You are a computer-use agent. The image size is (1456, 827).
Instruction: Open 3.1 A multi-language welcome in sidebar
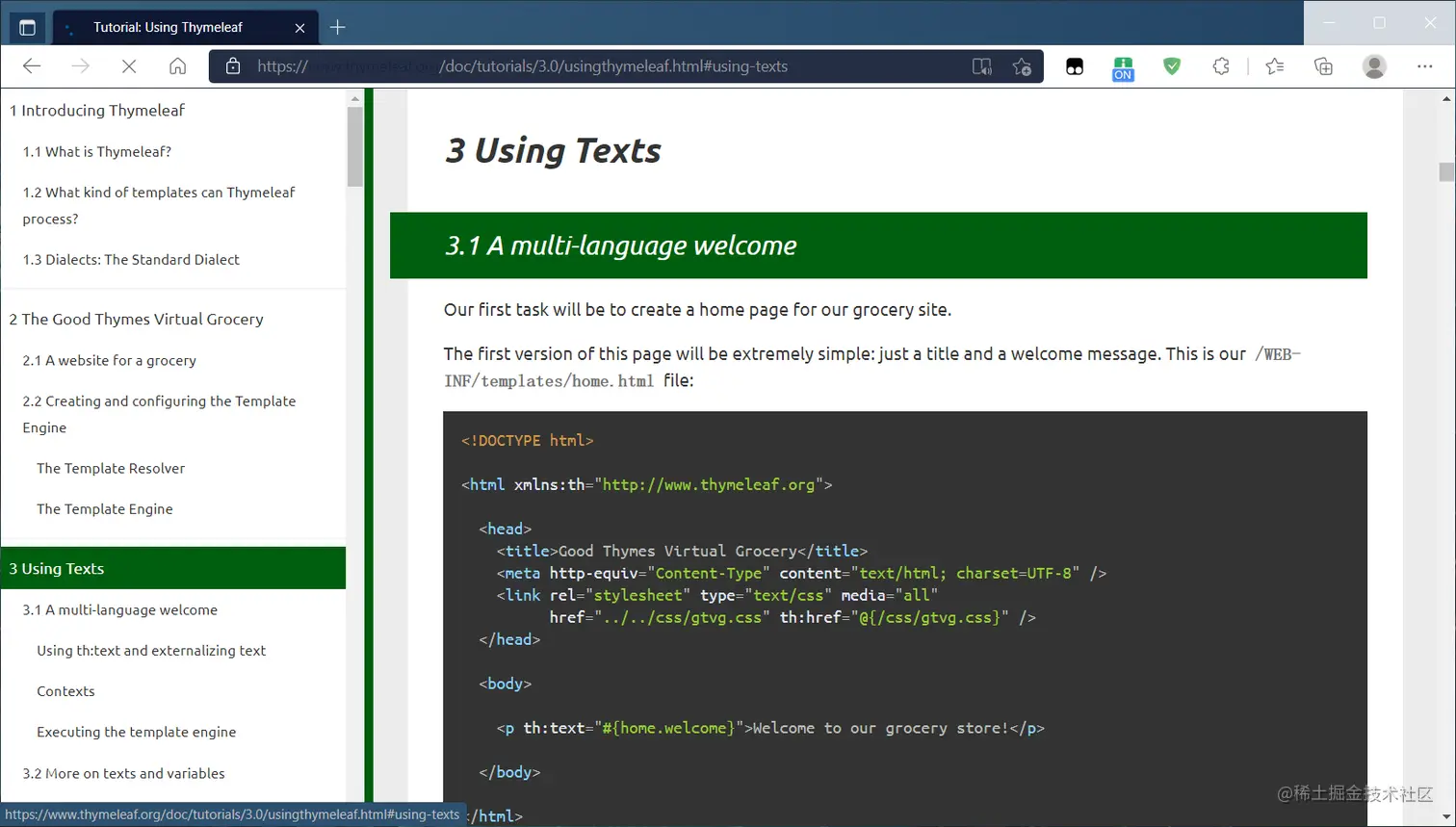(x=119, y=610)
